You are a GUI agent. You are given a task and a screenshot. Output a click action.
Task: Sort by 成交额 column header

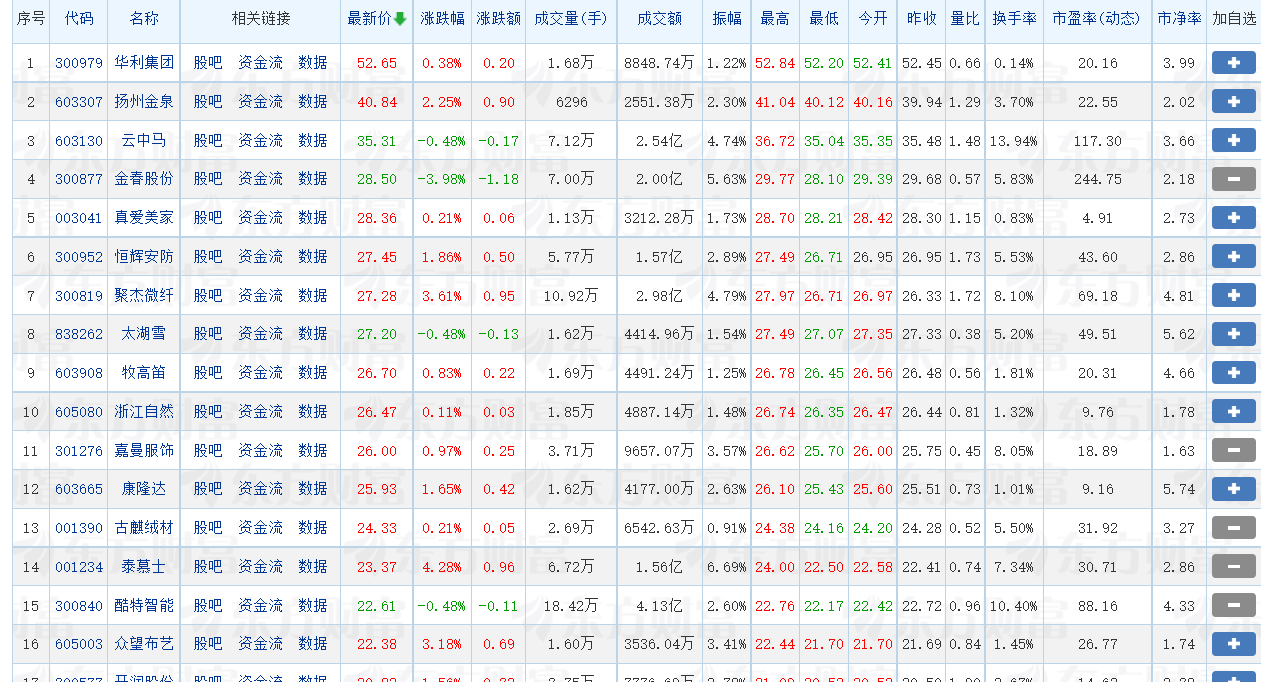(x=659, y=19)
